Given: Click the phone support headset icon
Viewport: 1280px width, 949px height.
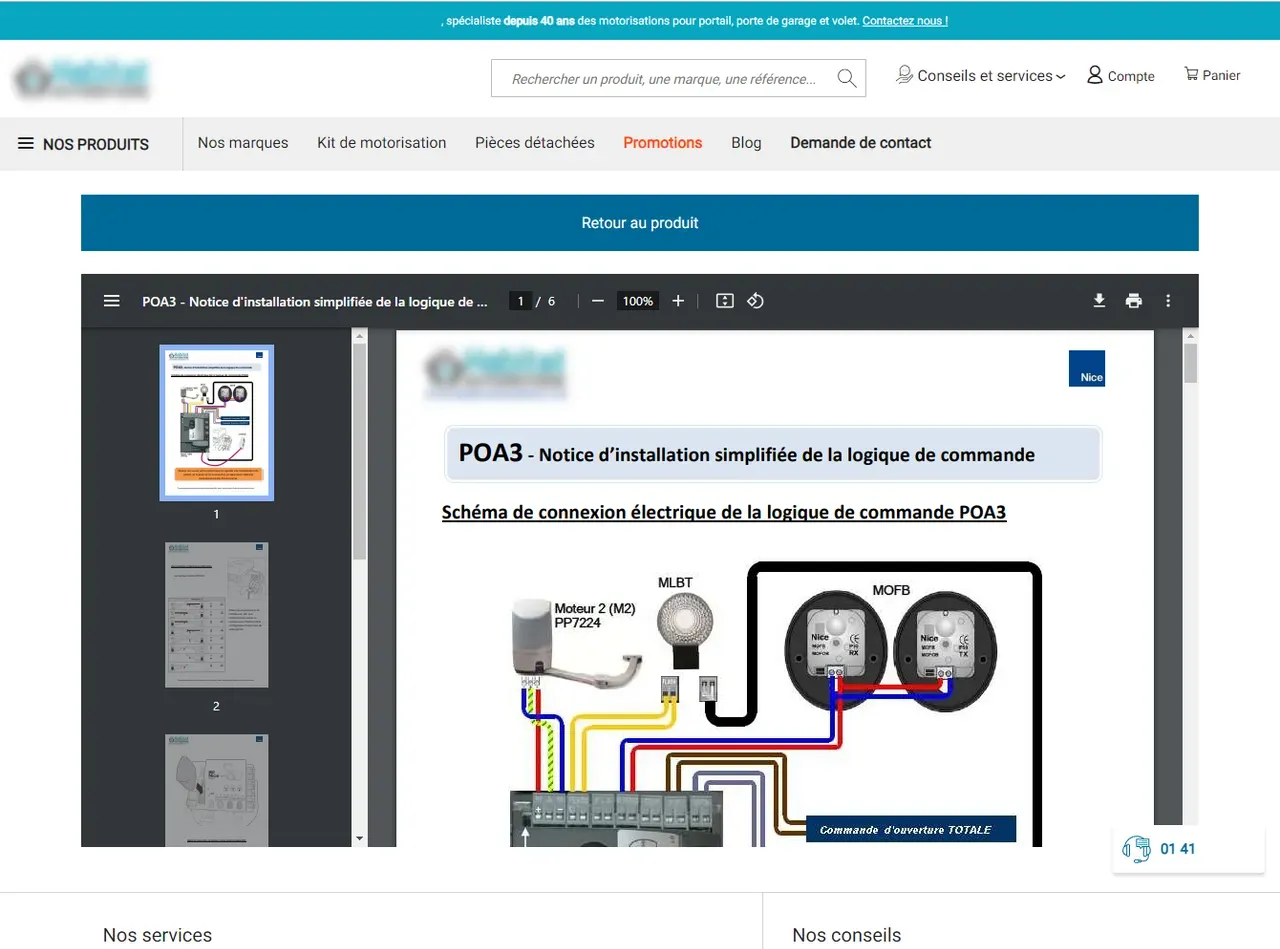Looking at the screenshot, I should coord(1137,849).
